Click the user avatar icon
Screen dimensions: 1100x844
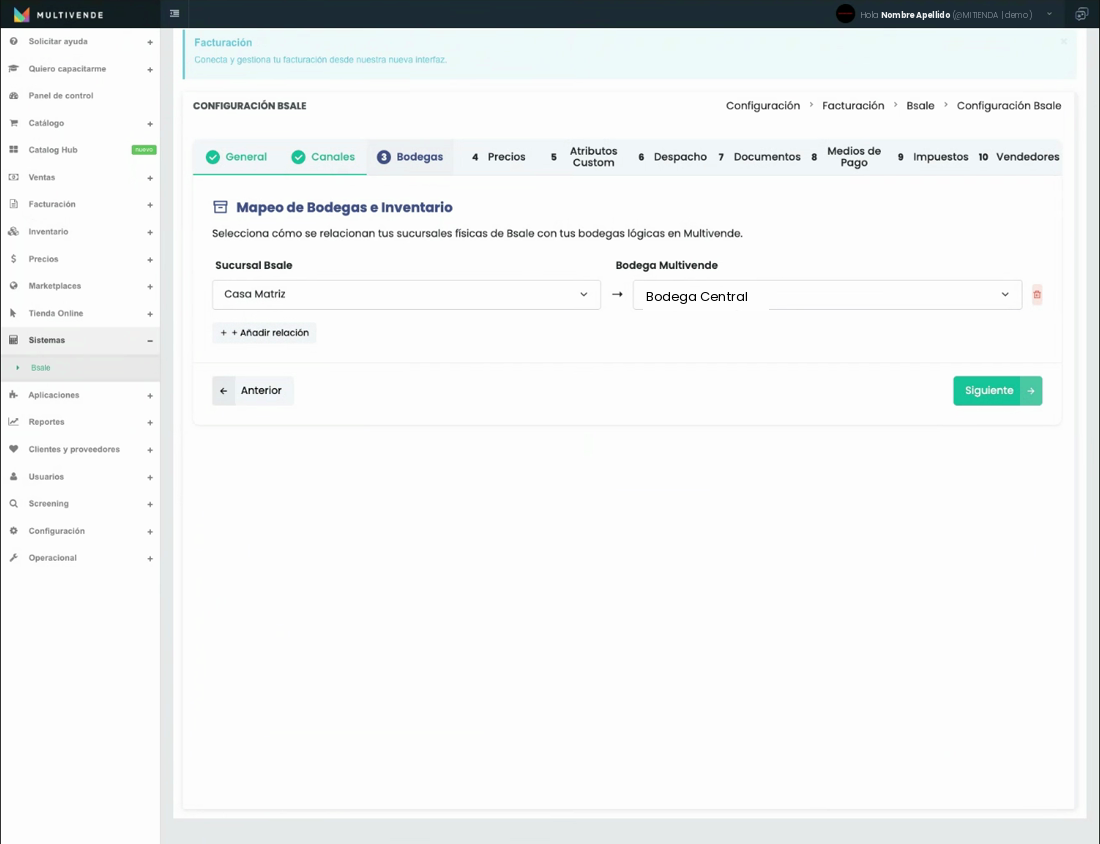845,14
